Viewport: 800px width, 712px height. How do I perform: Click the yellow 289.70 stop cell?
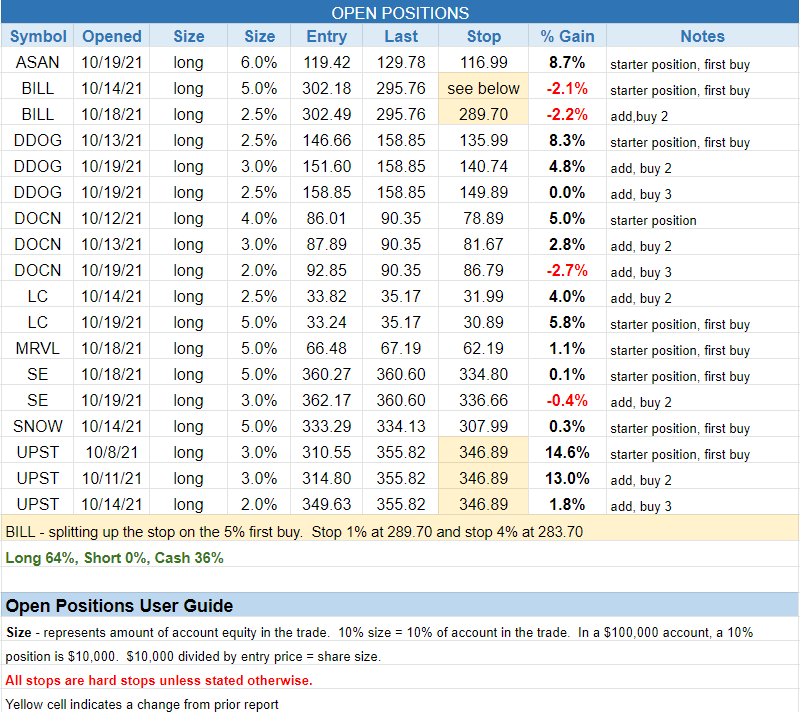484,114
